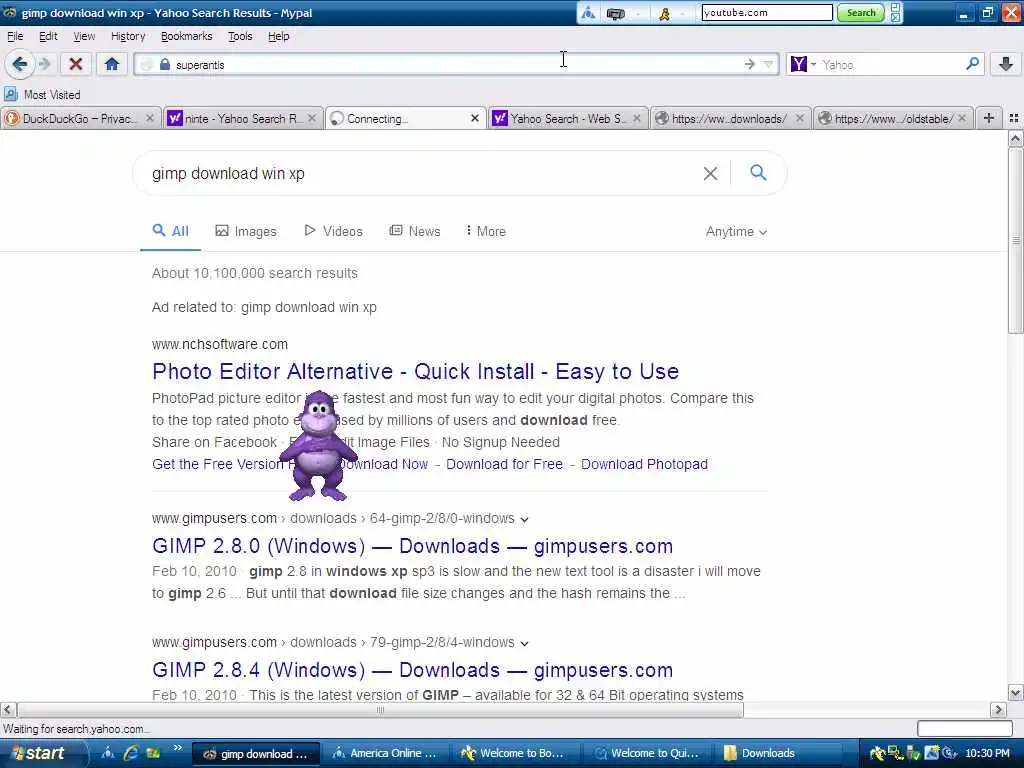The width and height of the screenshot is (1024, 768).
Task: Click the AIM running man icon
Action: pyautogui.click(x=664, y=13)
